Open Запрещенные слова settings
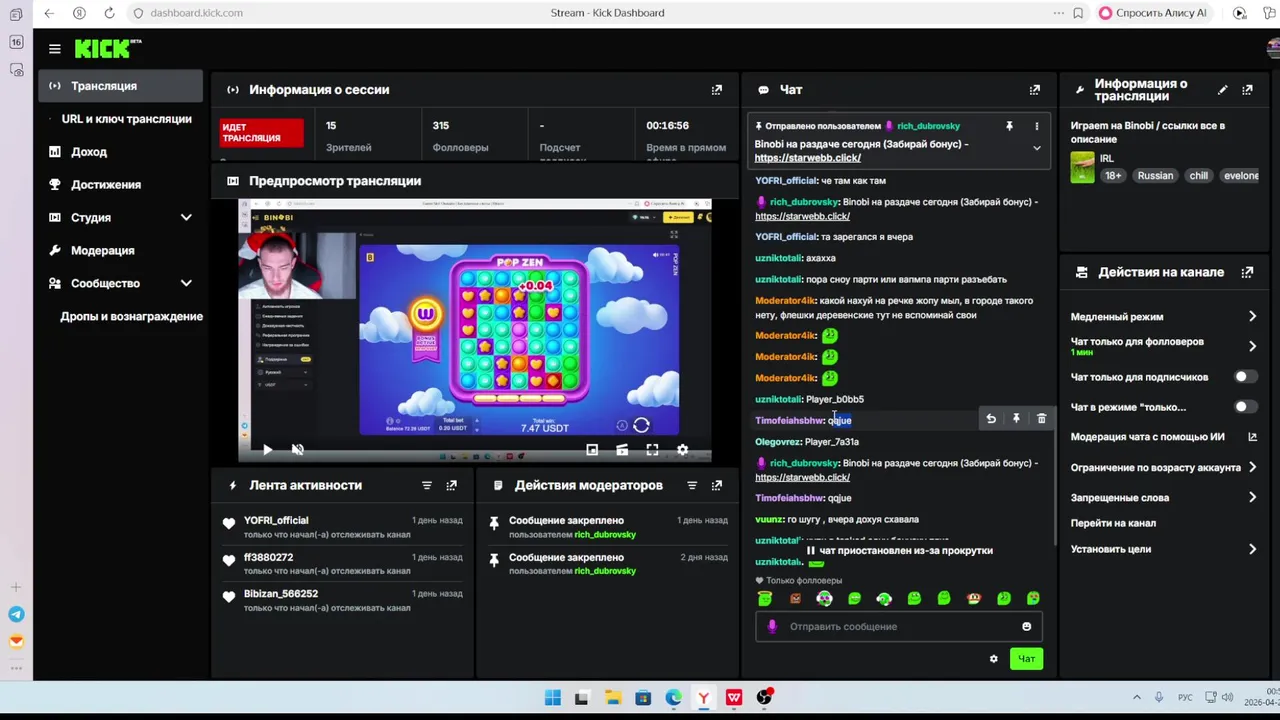The height and width of the screenshot is (720, 1280). 1164,497
